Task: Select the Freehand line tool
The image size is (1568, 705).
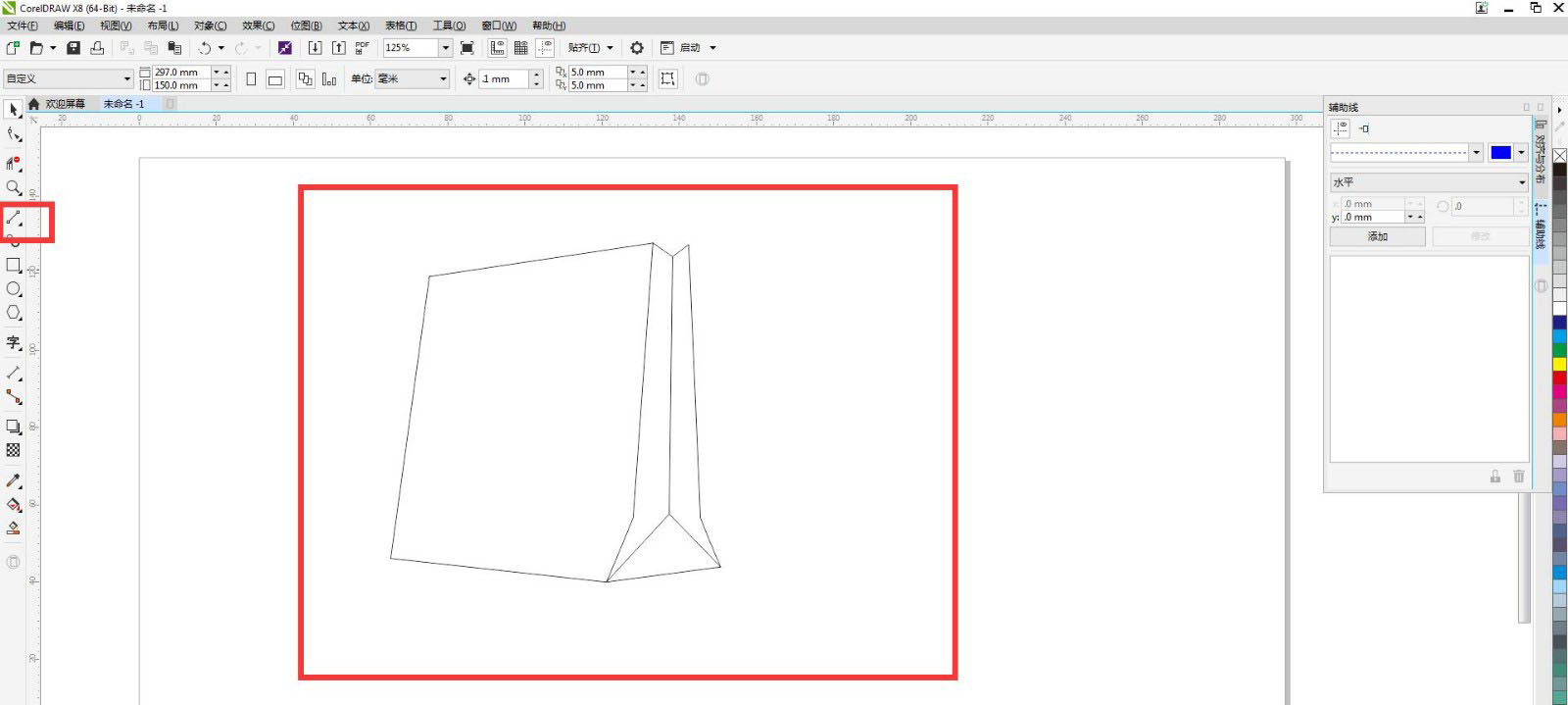Action: point(14,218)
